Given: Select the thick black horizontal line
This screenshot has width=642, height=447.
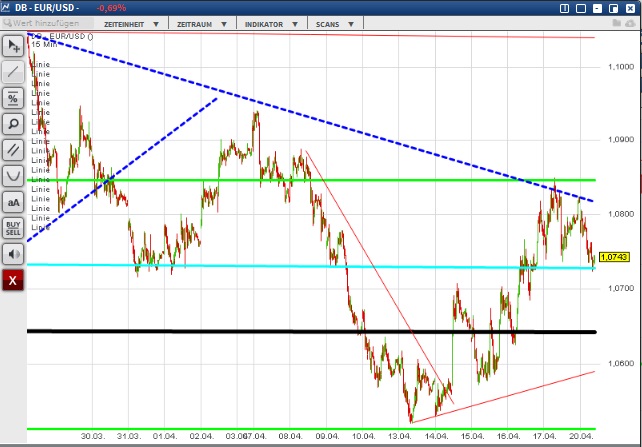Looking at the screenshot, I should click(311, 332).
